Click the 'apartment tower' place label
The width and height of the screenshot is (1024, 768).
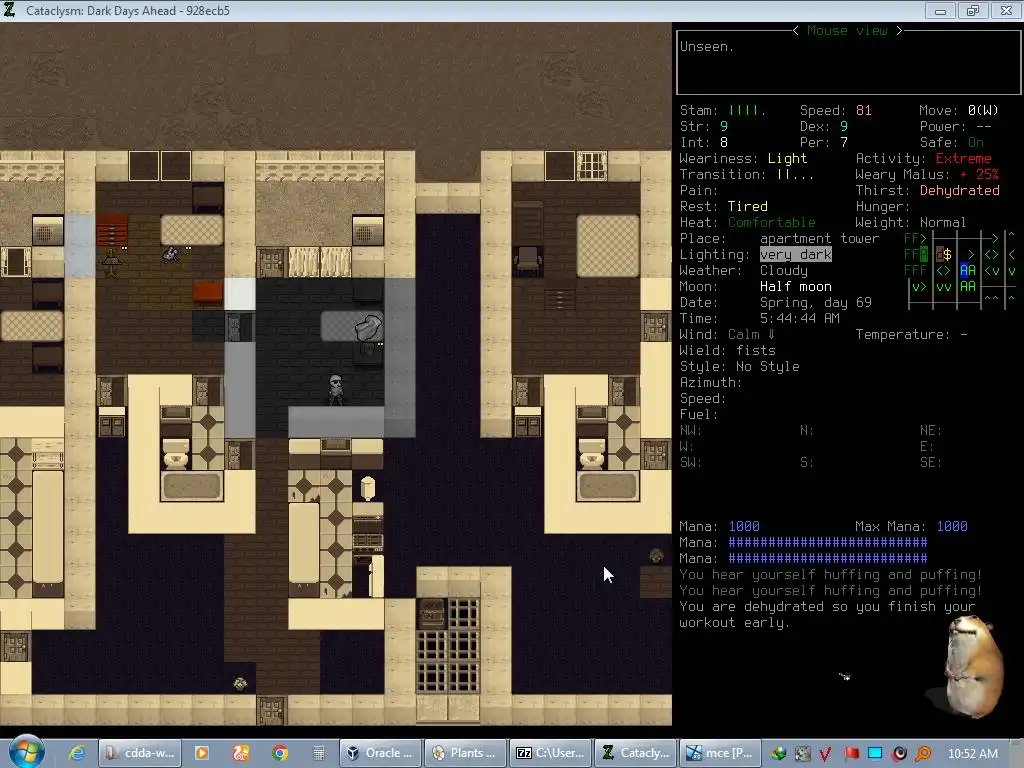click(x=819, y=239)
